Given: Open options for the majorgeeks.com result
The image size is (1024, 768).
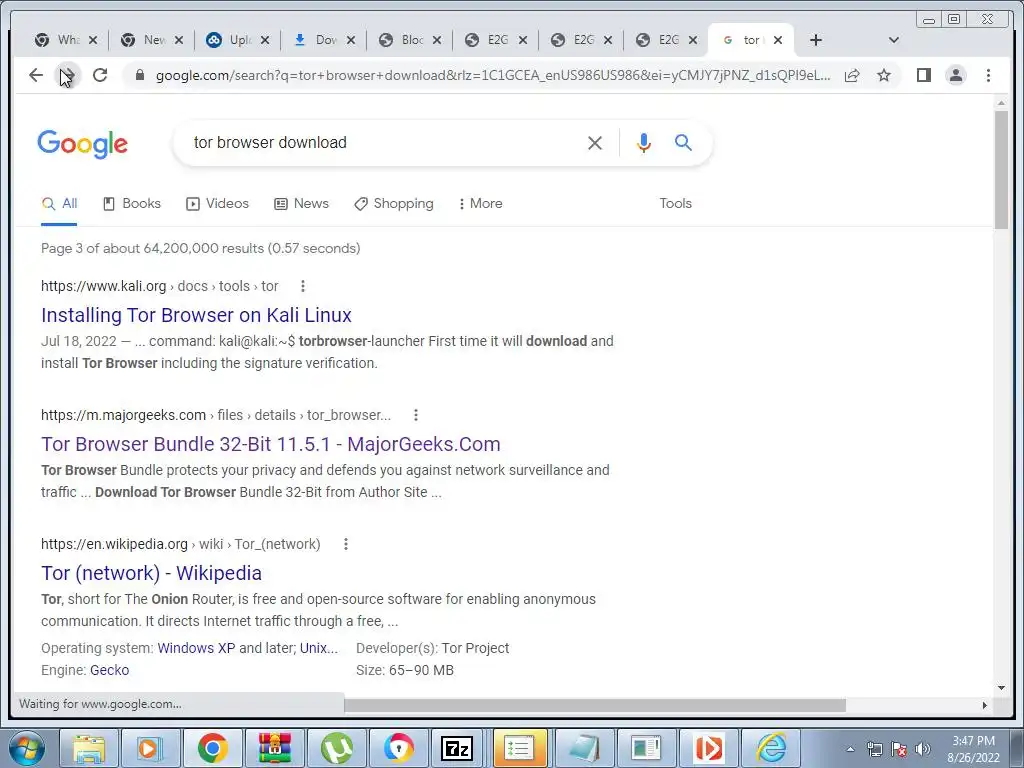Looking at the screenshot, I should pos(415,415).
